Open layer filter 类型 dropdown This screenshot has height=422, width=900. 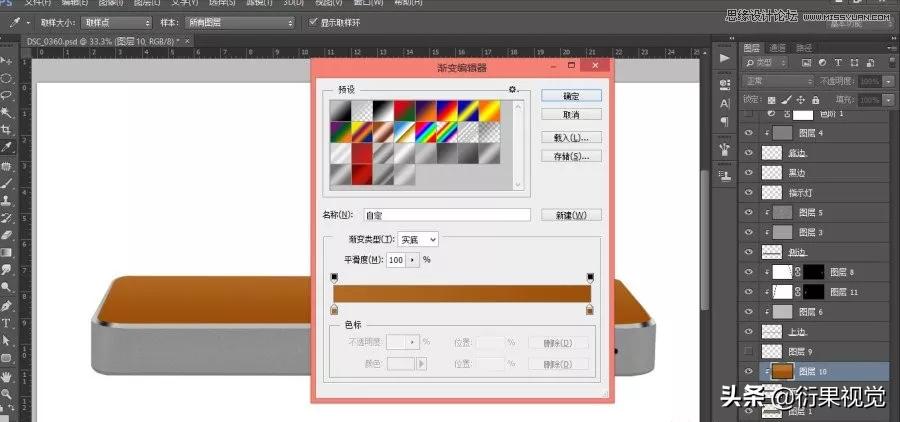point(767,63)
